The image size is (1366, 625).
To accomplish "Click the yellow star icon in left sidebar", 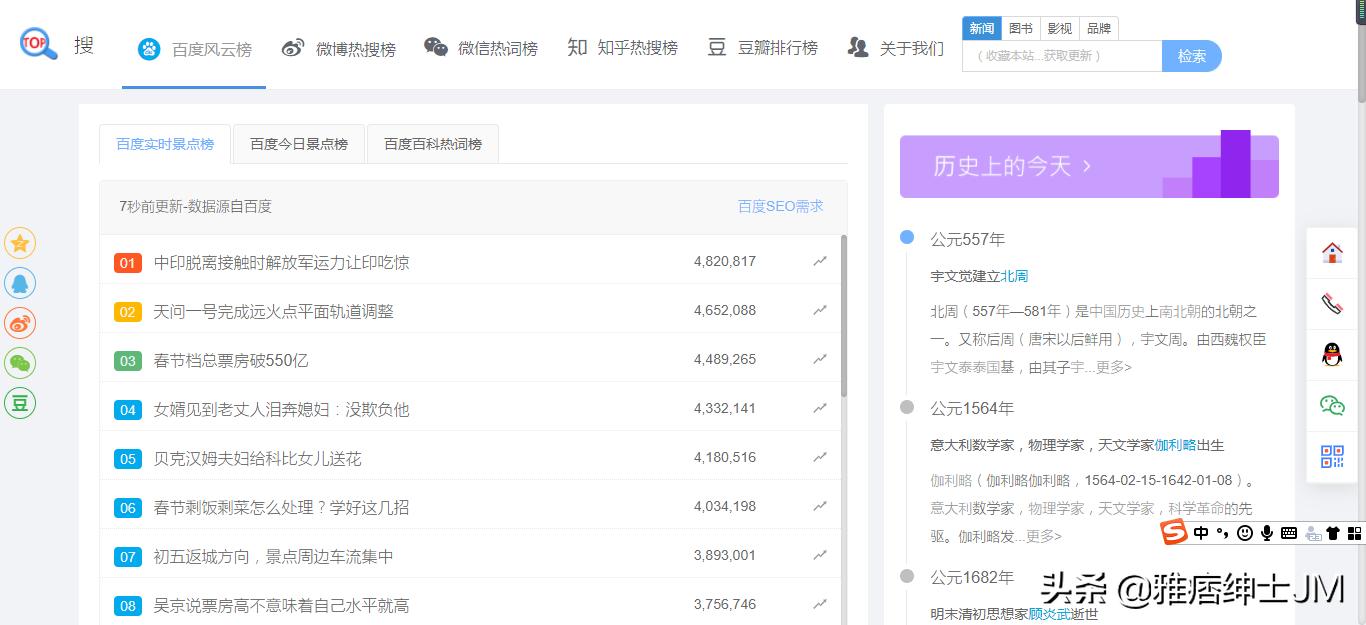I will (x=20, y=242).
